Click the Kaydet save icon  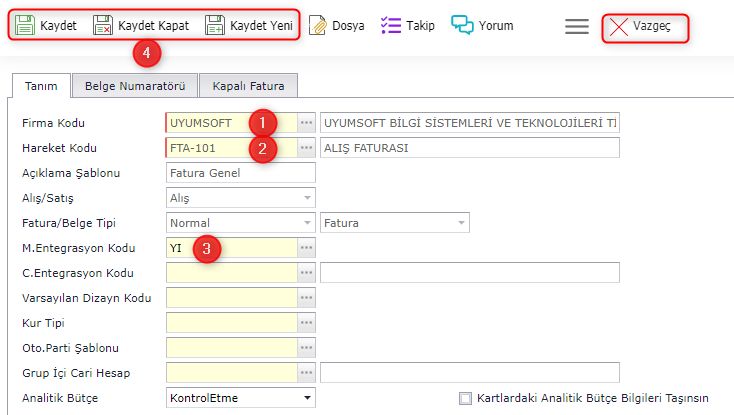coord(25,25)
